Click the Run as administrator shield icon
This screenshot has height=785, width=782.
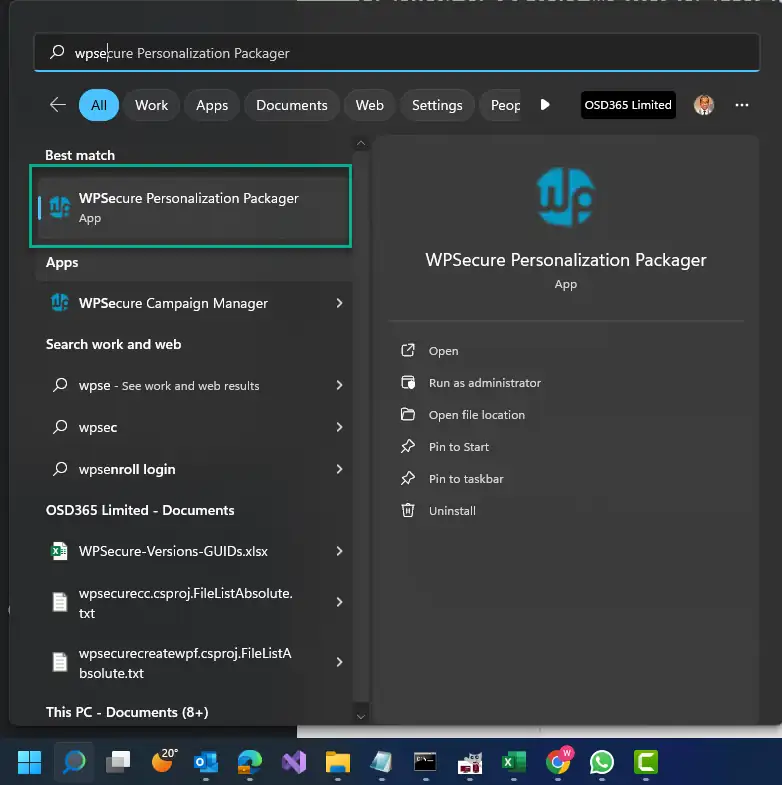408,382
